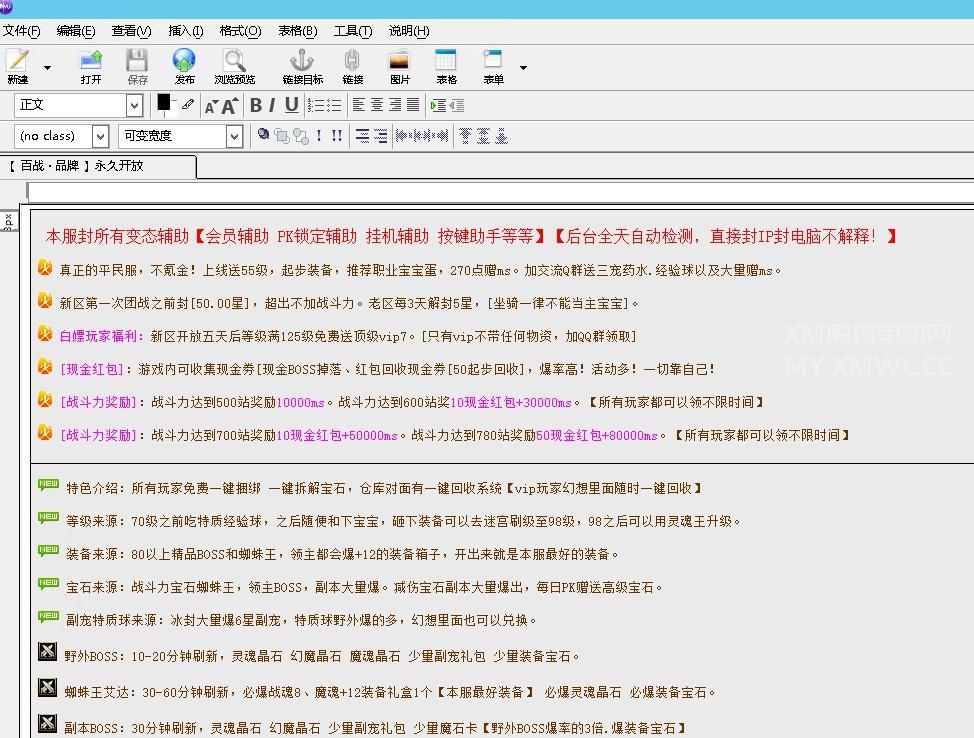Image resolution: width=974 pixels, height=738 pixels.
Task: Insert a table using the 表格 icon
Action: (445, 66)
